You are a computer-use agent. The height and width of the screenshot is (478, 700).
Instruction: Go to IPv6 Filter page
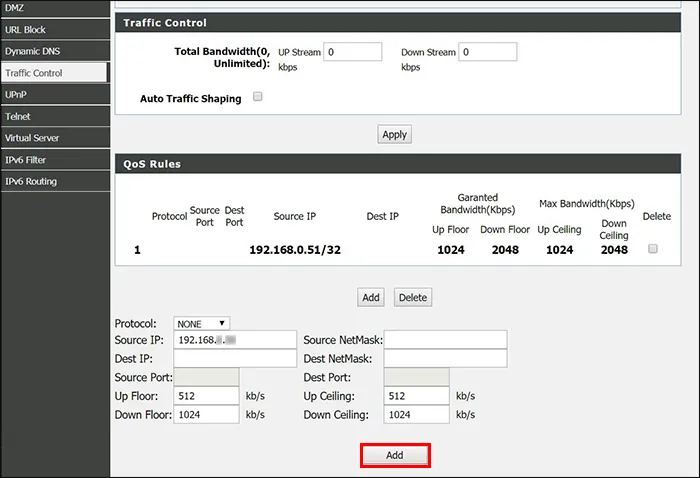55,160
